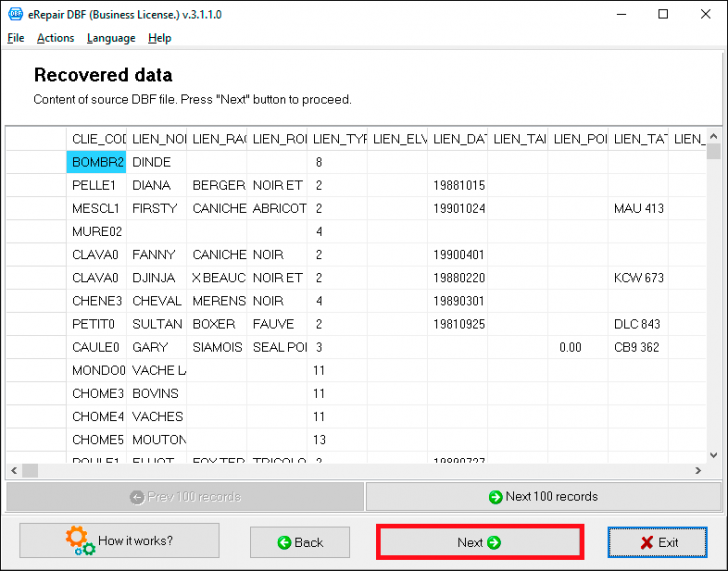This screenshot has height=571, width=728.
Task: Select the MESCL1 cell
Action: [x=96, y=208]
